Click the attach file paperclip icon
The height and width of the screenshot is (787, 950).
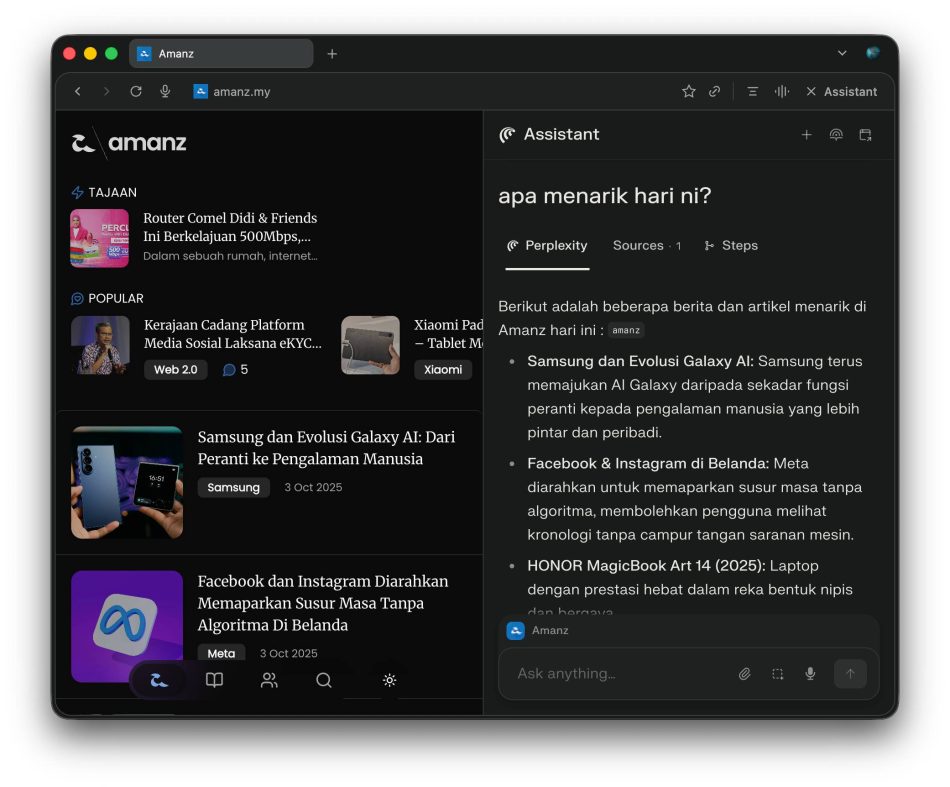pos(744,674)
